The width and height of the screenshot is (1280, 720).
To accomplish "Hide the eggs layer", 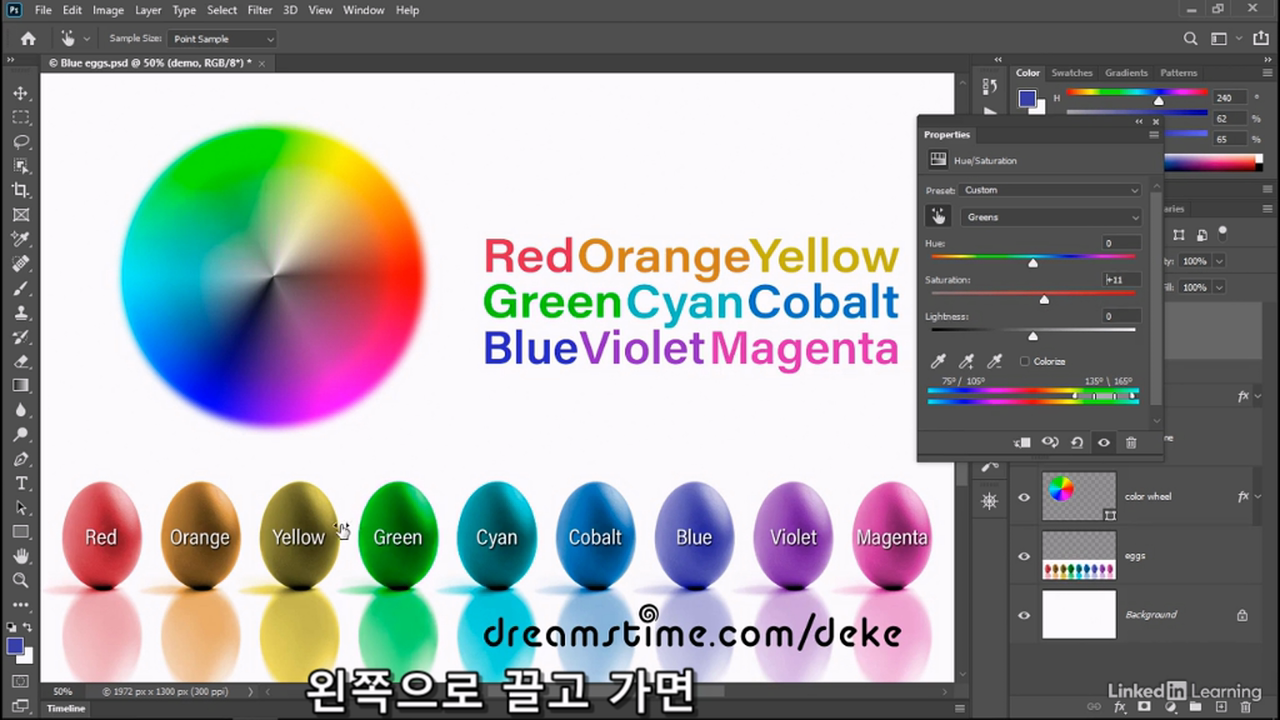I will point(1024,555).
